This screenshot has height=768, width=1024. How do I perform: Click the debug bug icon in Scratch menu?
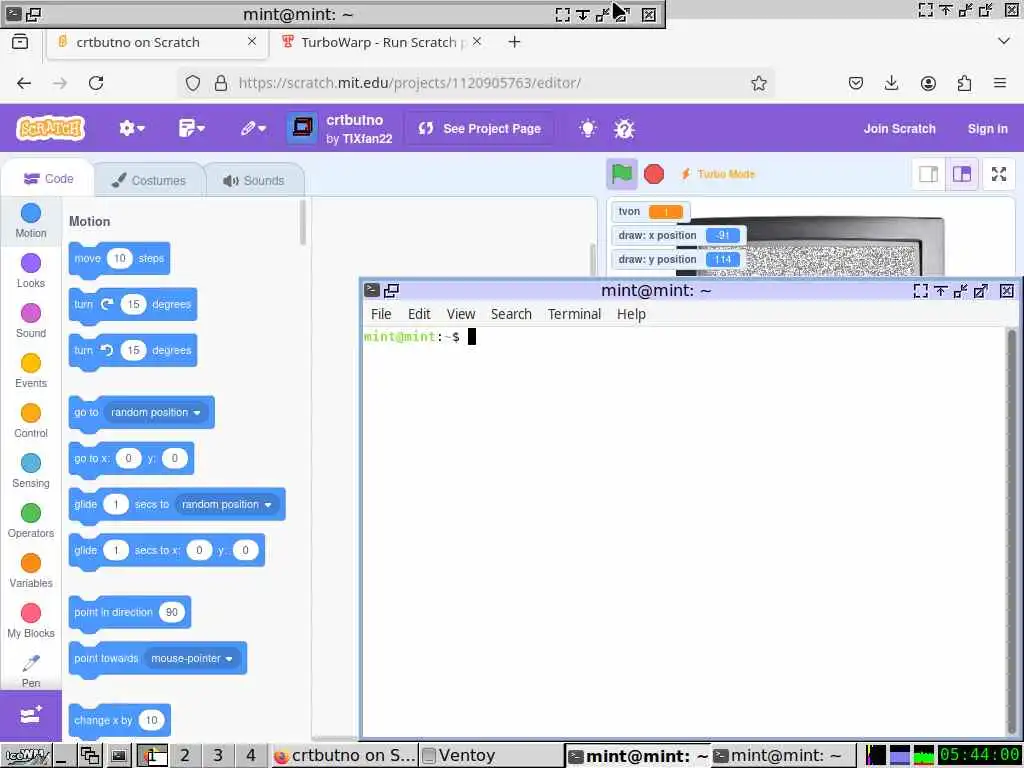[624, 129]
